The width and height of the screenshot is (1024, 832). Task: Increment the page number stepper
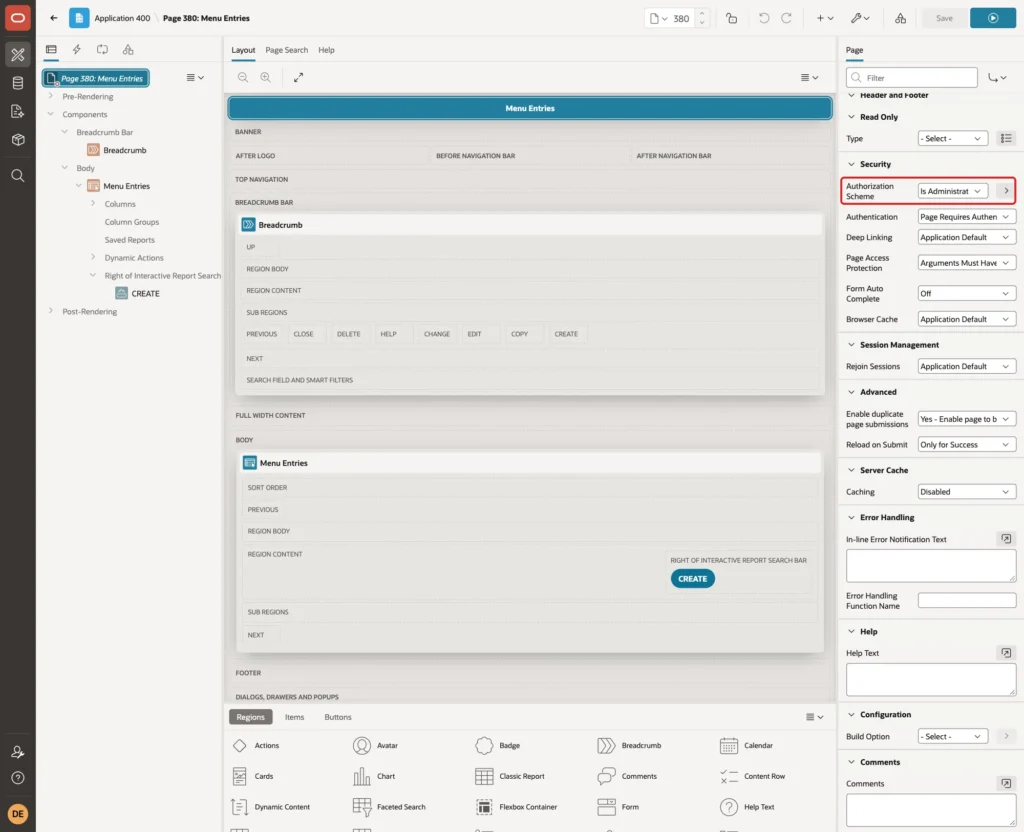point(702,13)
